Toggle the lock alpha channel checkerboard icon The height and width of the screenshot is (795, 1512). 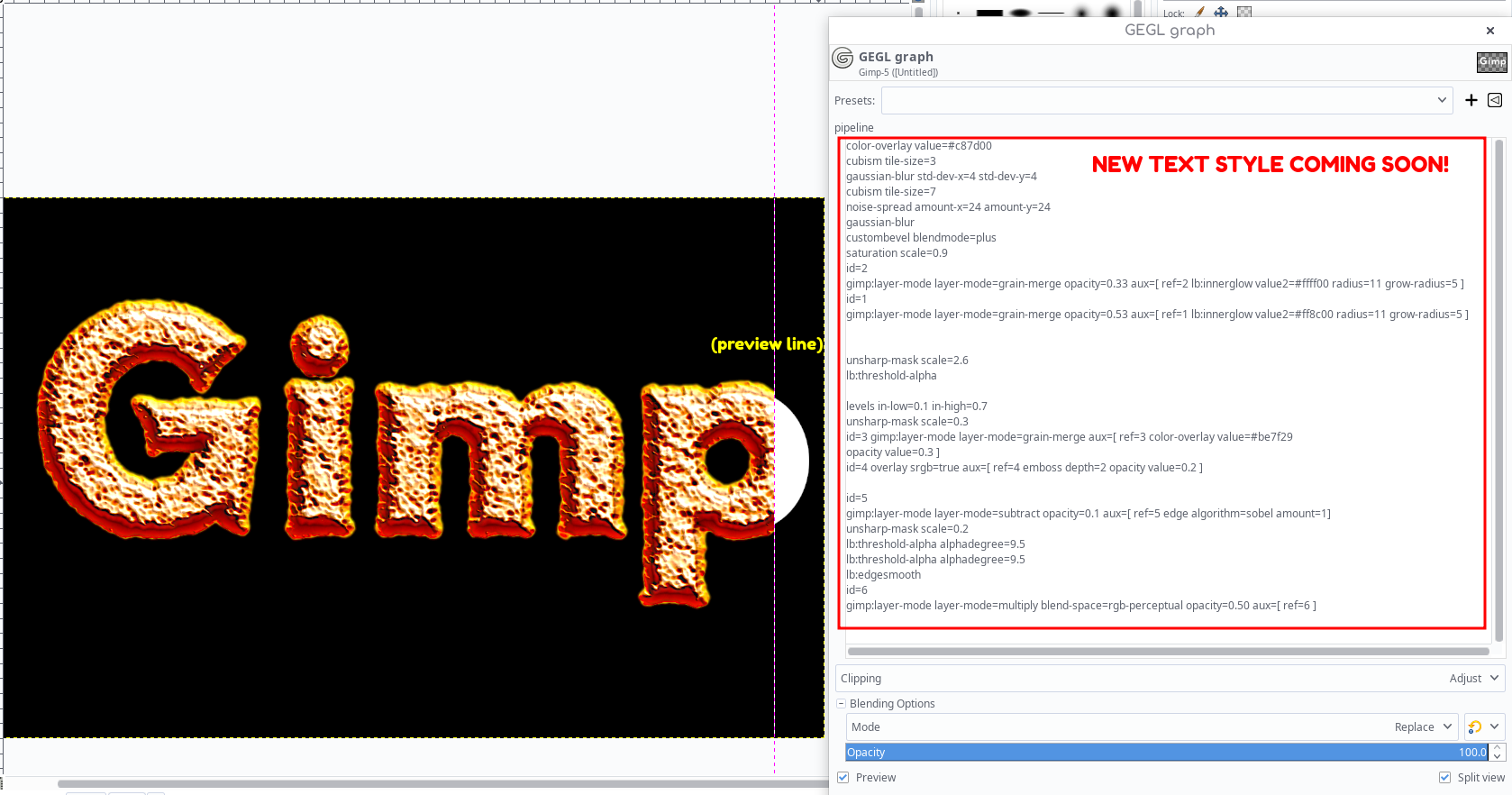coord(1244,12)
